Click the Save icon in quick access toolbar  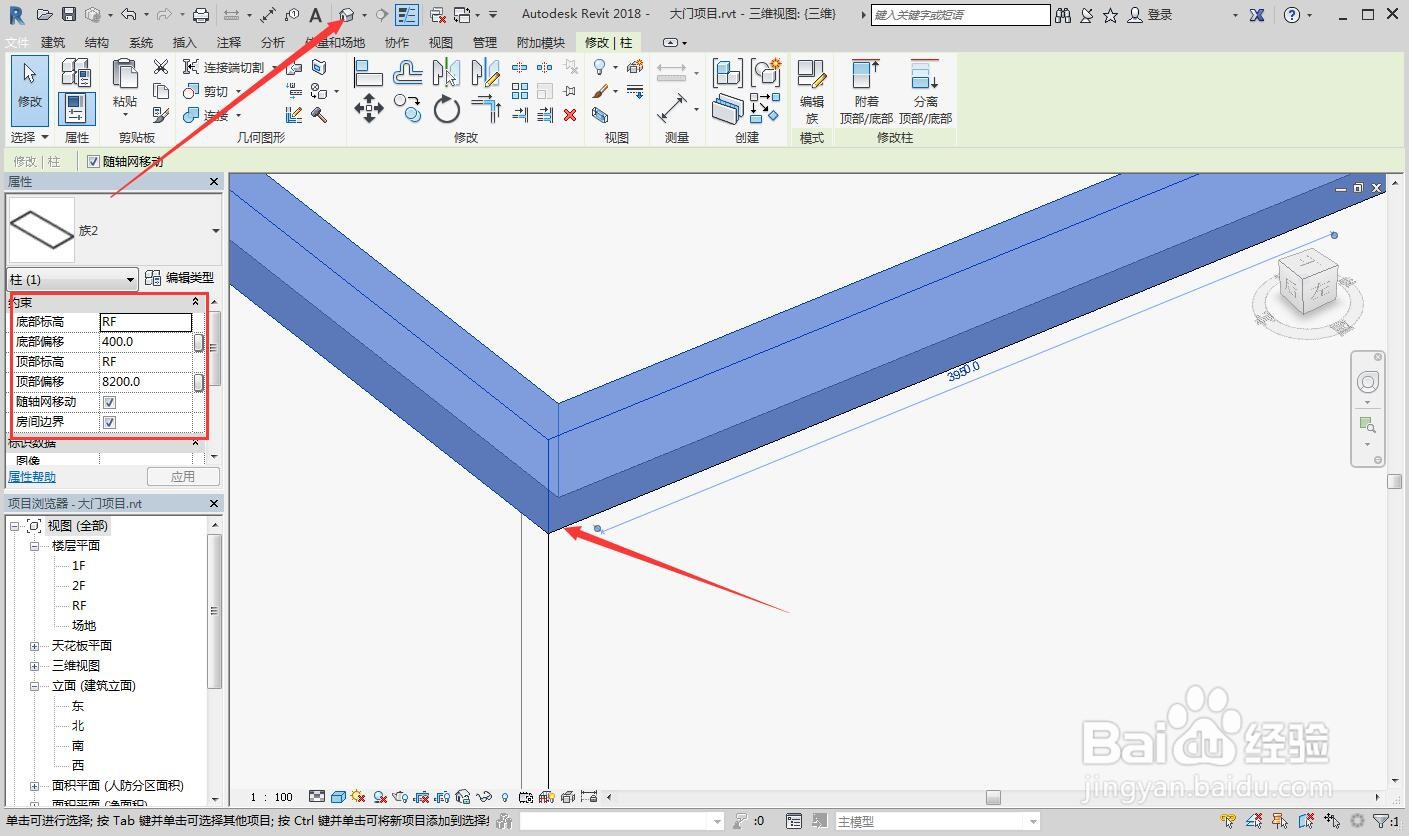(69, 15)
